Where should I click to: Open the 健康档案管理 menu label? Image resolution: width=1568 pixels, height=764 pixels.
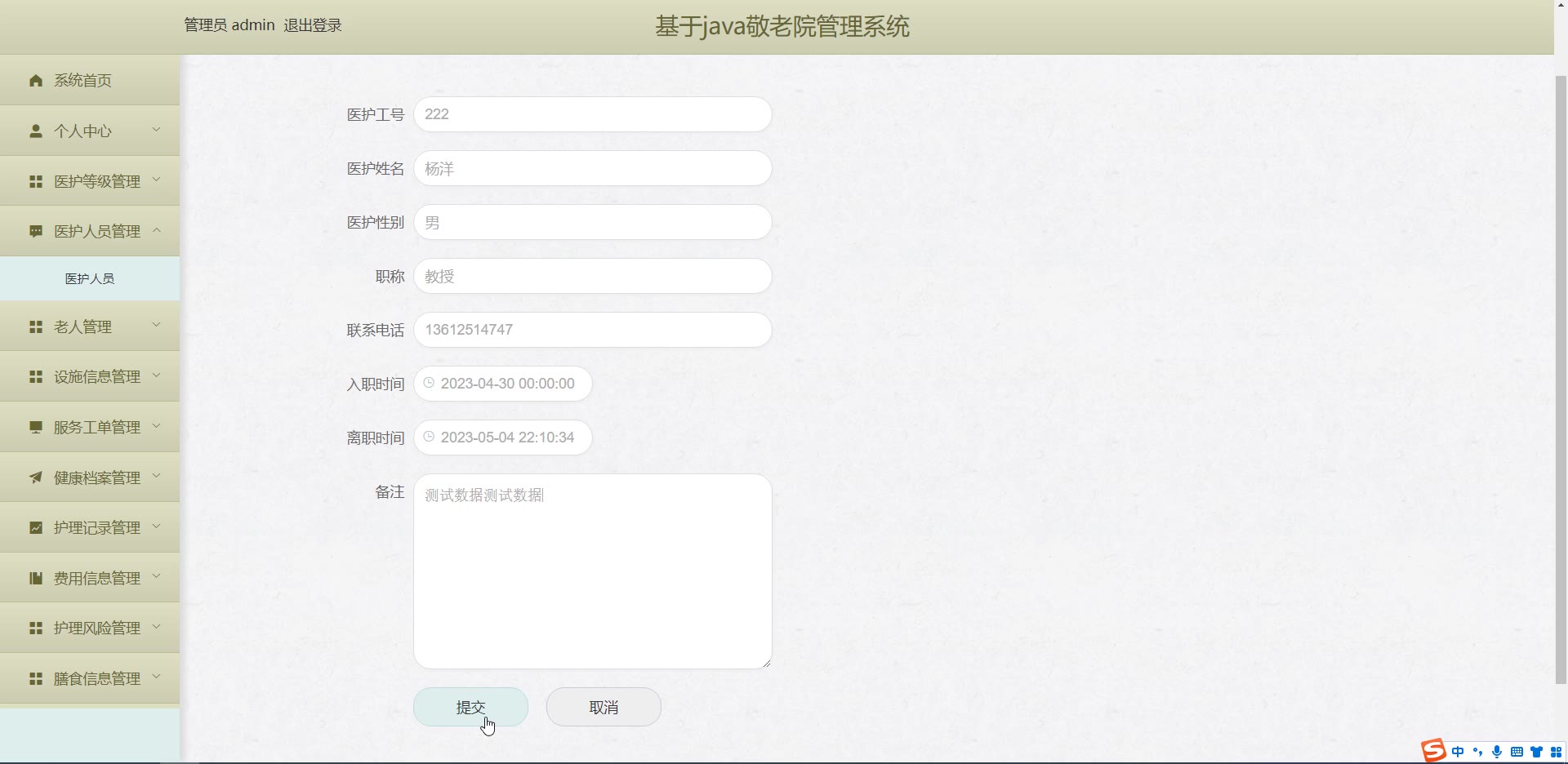(x=97, y=477)
